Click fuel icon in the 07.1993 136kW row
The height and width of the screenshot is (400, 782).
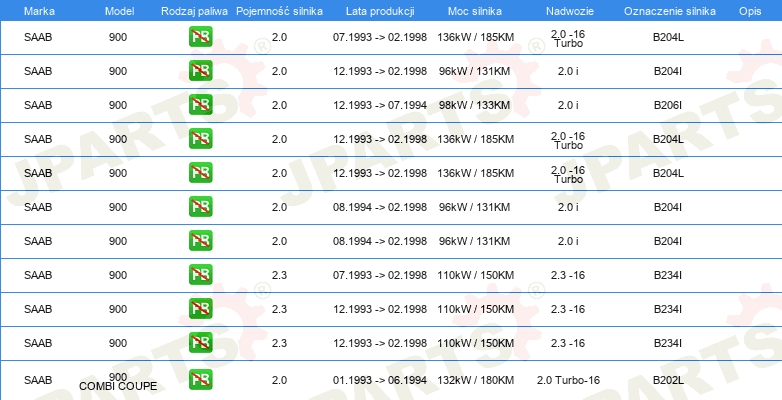pos(200,37)
